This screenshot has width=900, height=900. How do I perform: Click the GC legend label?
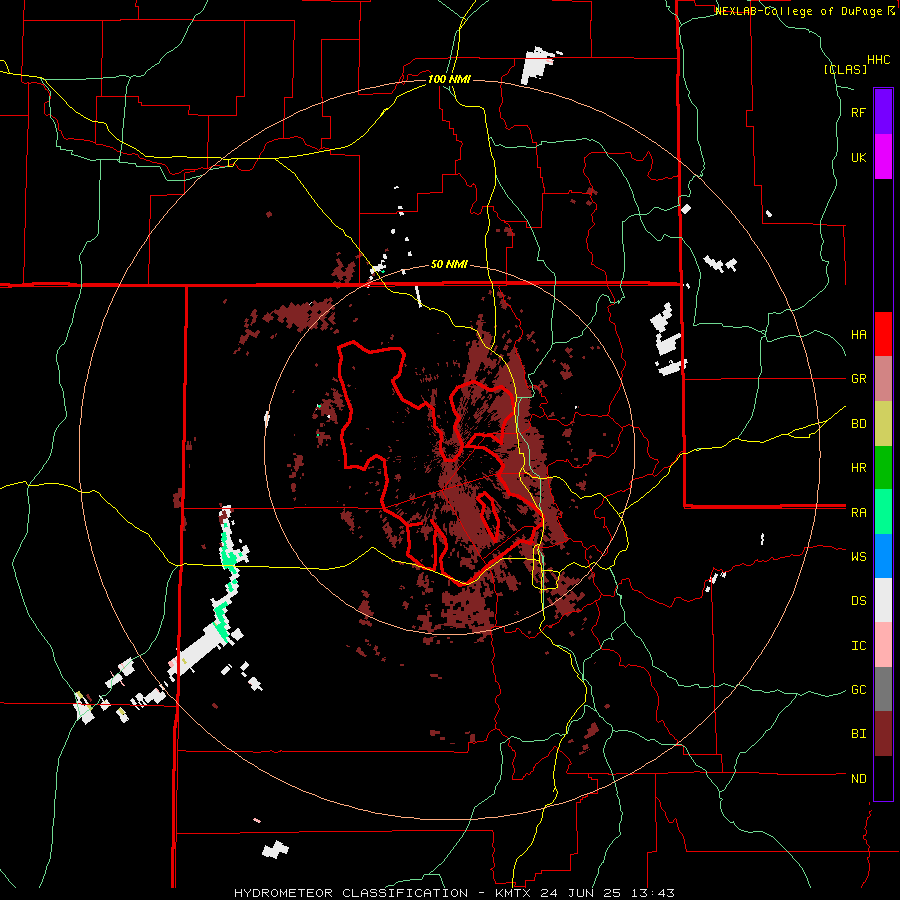tap(858, 690)
